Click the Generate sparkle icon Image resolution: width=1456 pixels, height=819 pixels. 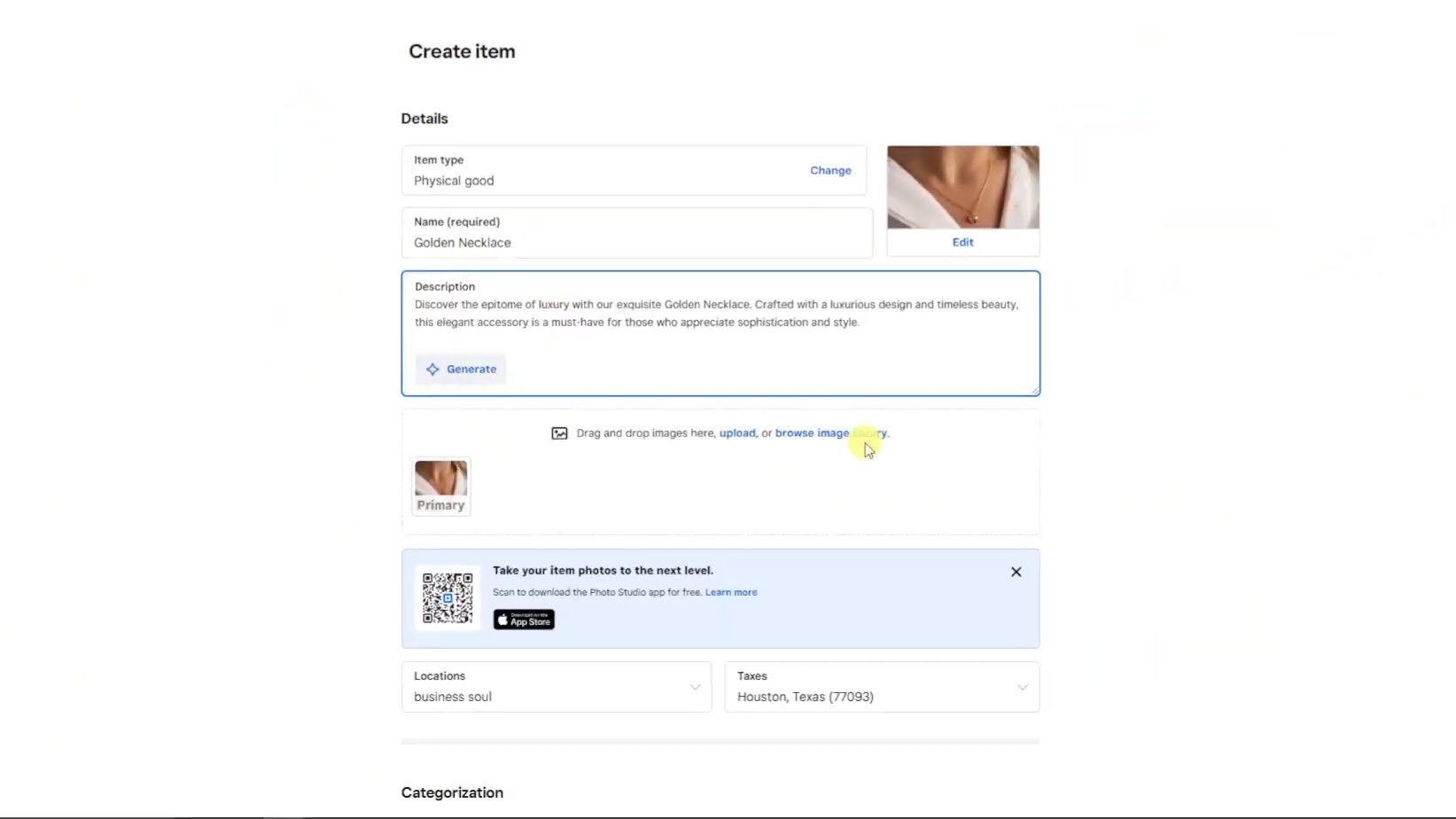432,370
